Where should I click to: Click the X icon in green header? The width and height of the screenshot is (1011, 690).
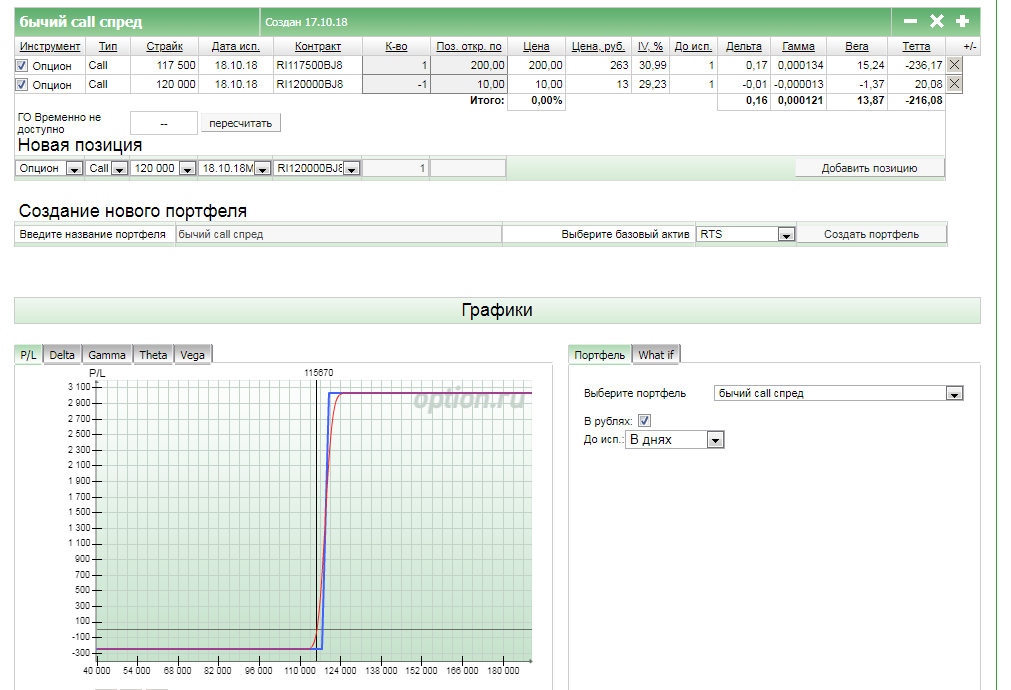937,21
